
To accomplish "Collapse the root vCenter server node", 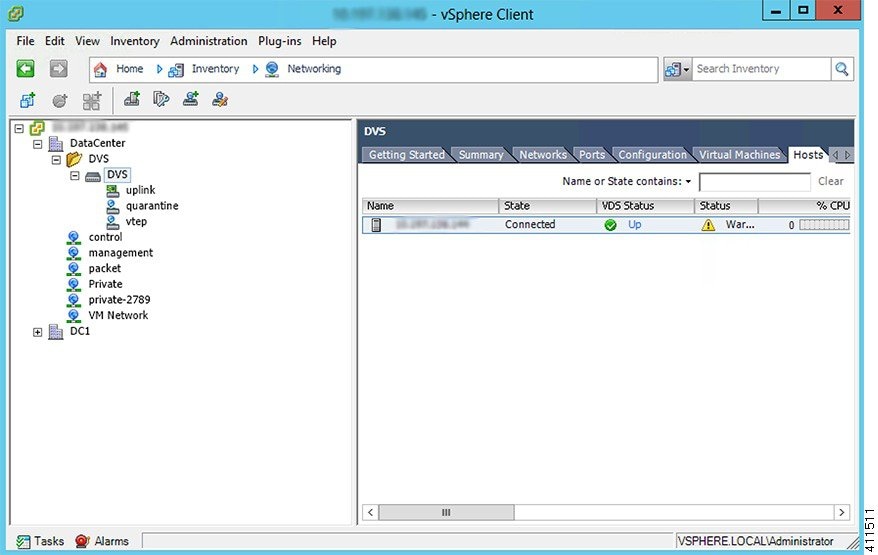I will point(19,128).
